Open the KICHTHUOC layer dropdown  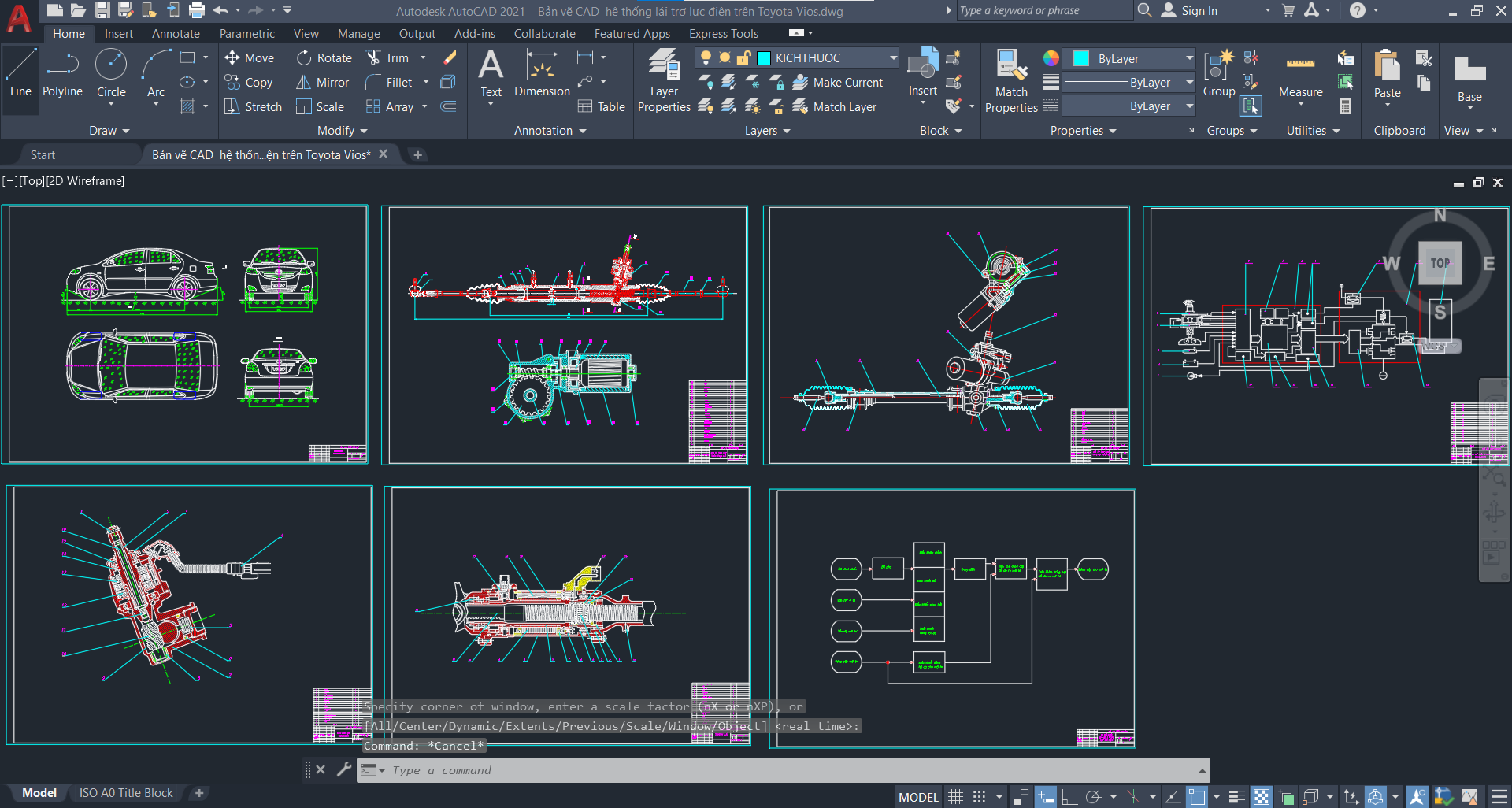click(x=893, y=57)
